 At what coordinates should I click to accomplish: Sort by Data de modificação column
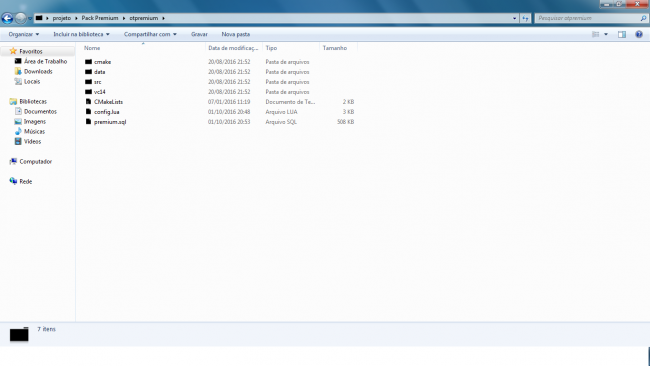[x=234, y=48]
